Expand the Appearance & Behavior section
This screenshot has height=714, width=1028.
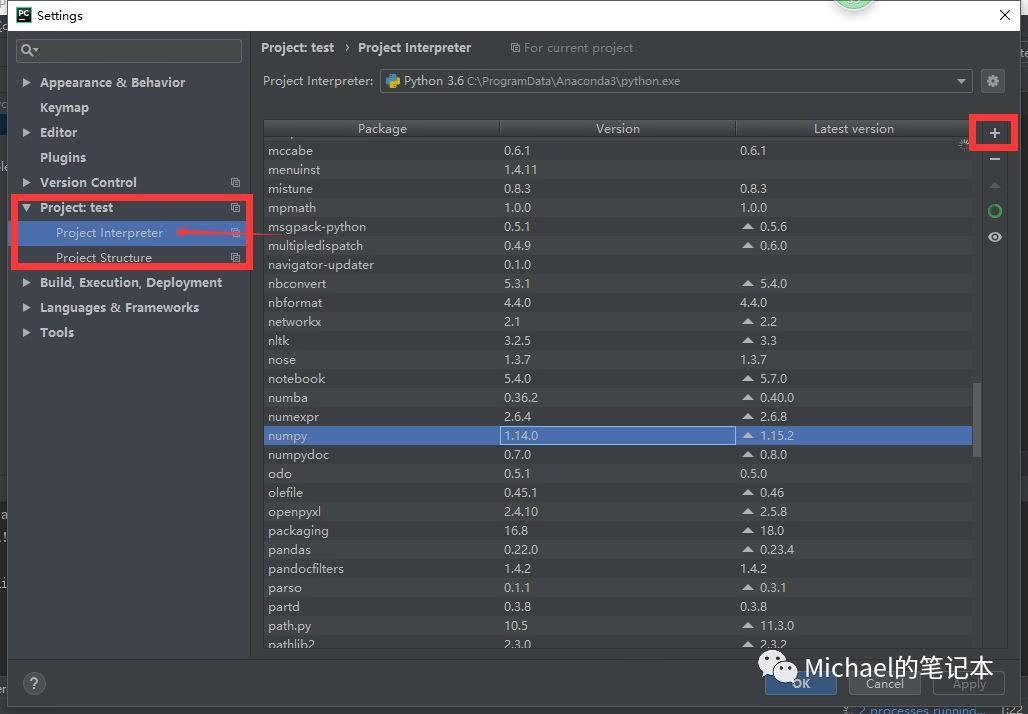click(x=27, y=83)
